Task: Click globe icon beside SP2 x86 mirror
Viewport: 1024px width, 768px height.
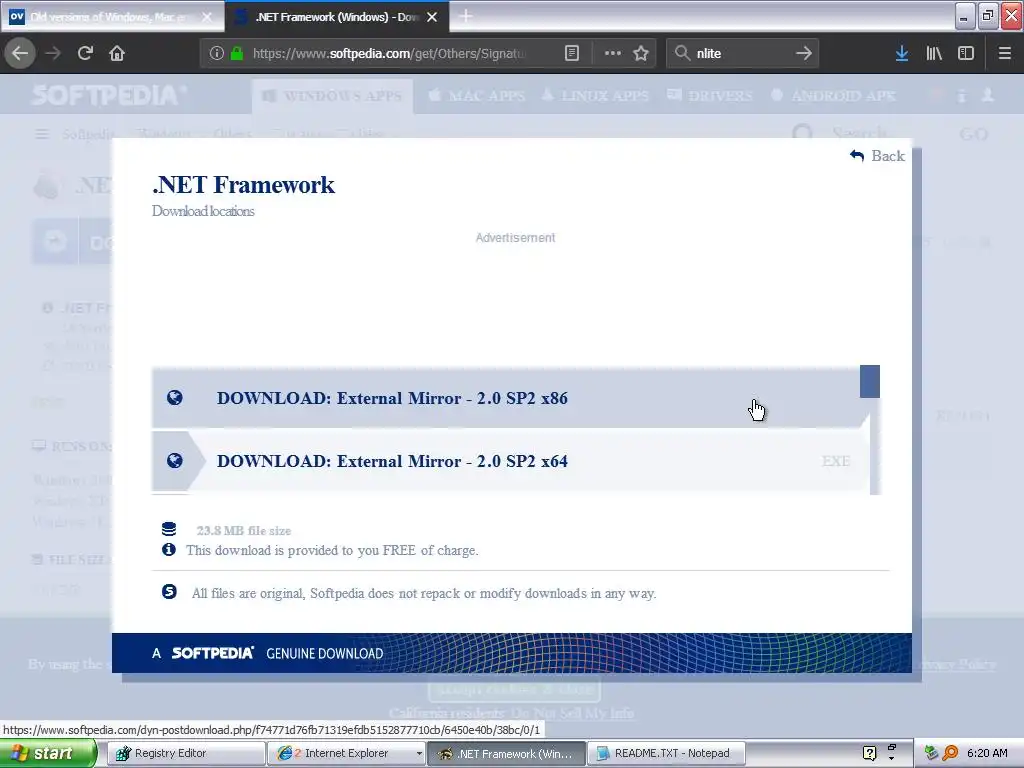Action: [174, 398]
